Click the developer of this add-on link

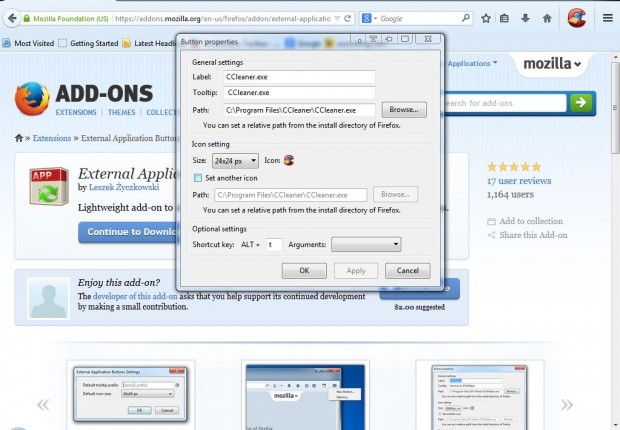pos(135,296)
